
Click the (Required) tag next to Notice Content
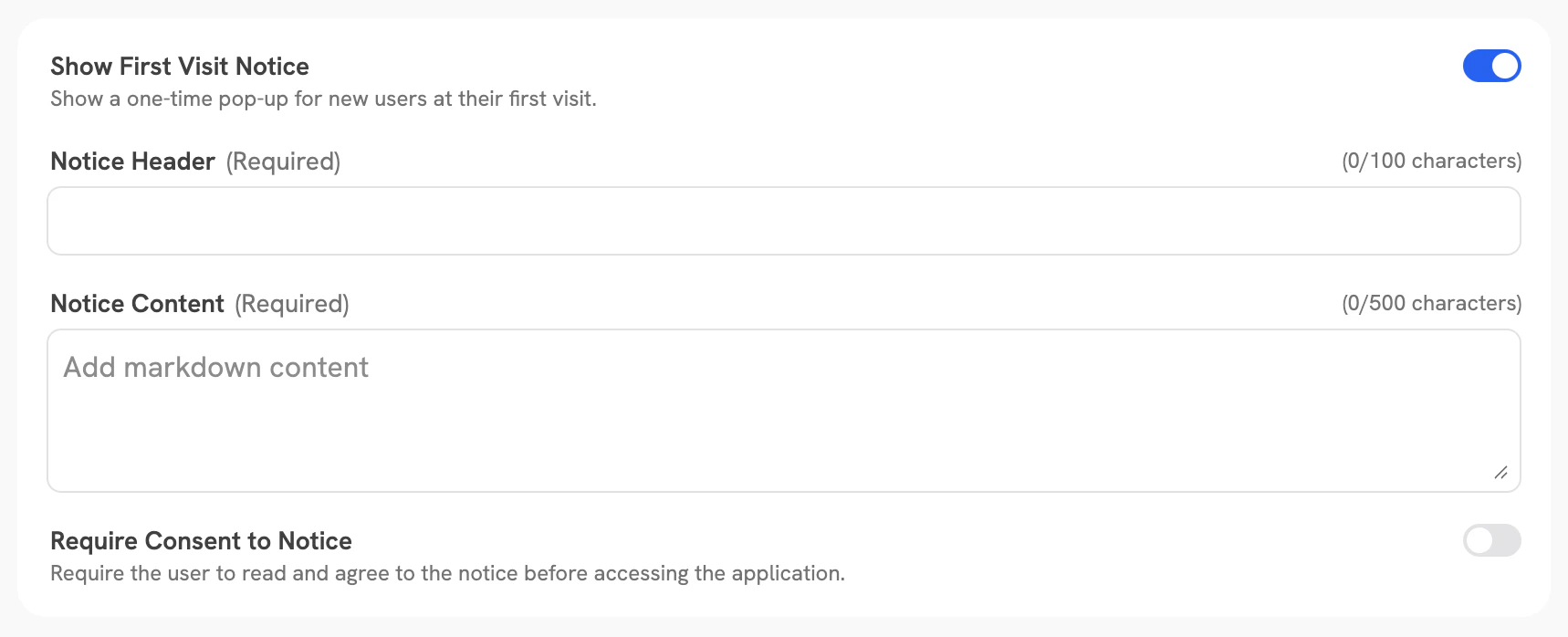291,303
